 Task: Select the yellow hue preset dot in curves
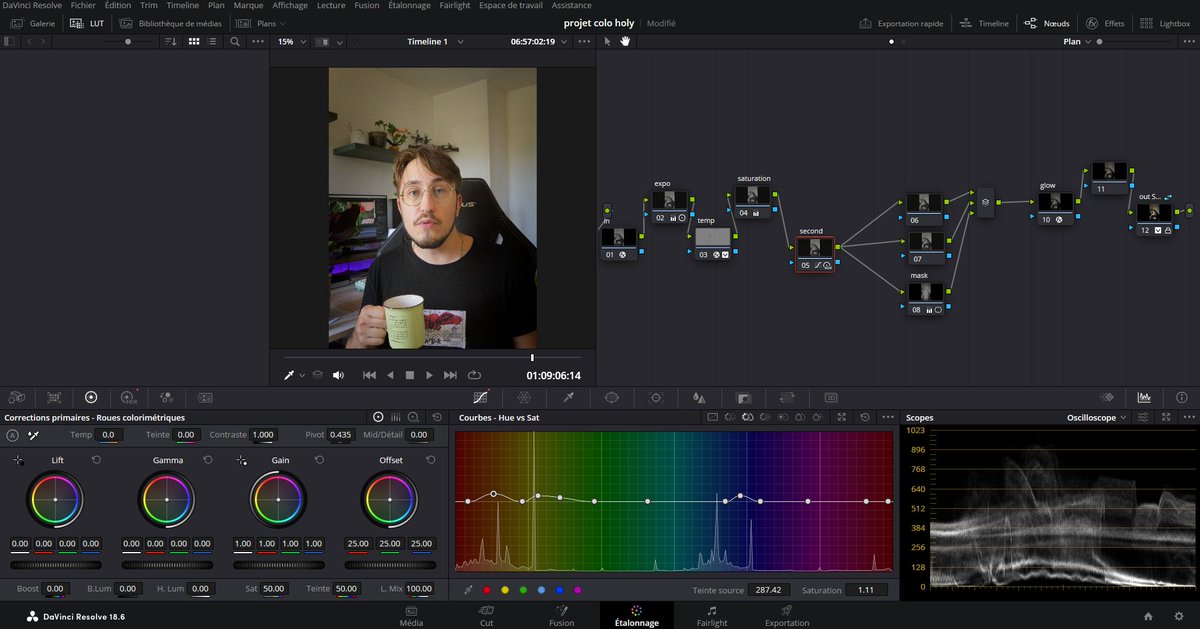click(x=504, y=590)
